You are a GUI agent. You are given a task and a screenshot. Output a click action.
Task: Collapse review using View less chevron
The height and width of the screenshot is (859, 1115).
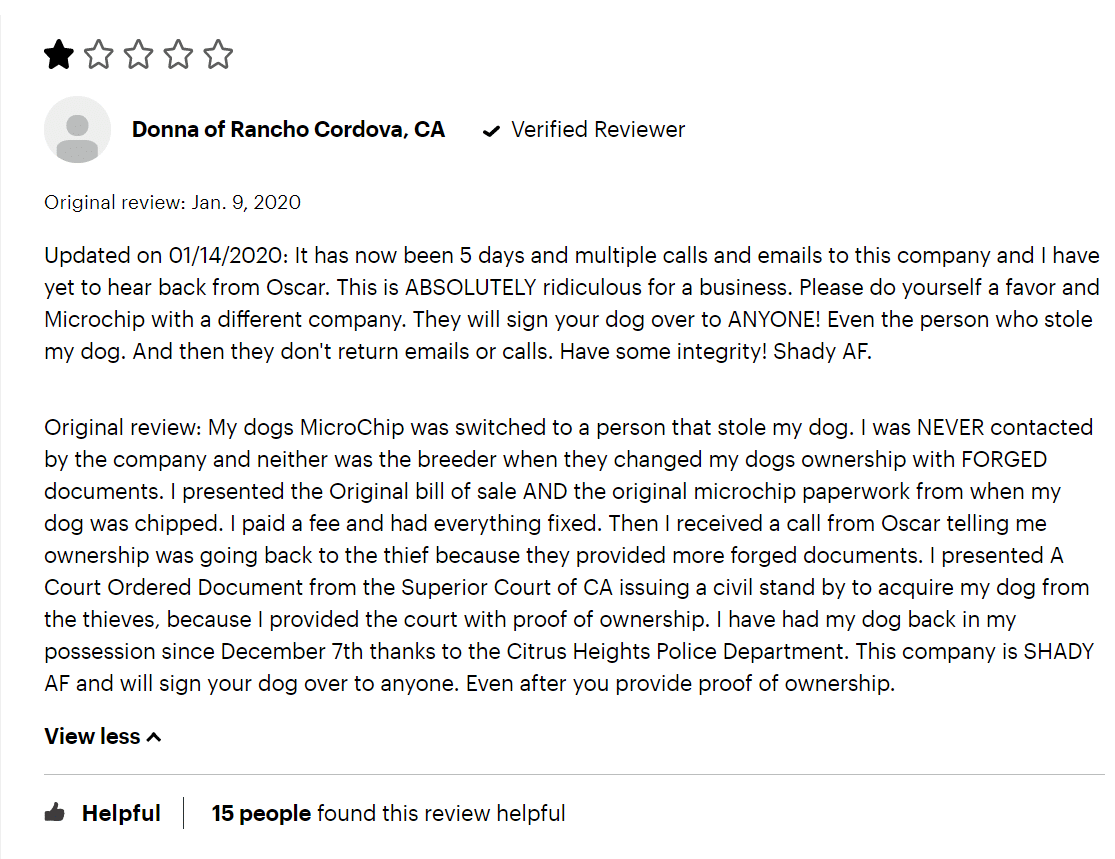(154, 737)
